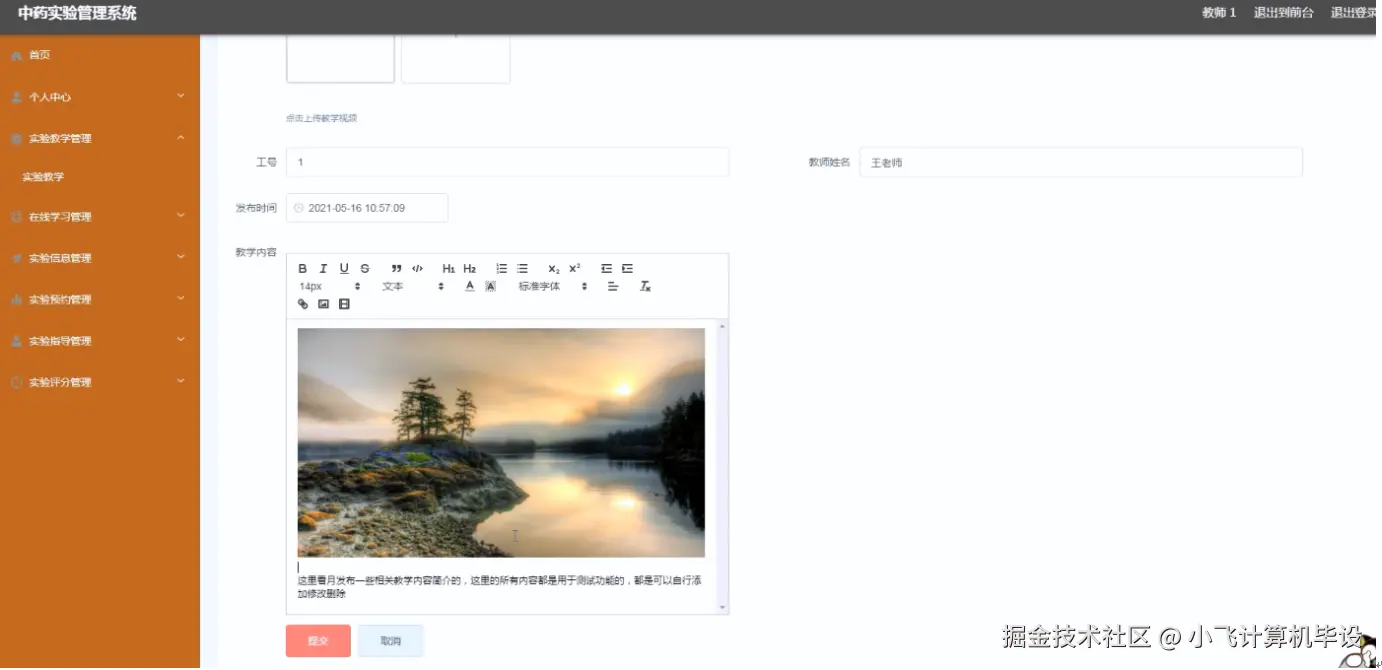This screenshot has width=1382, height=670.
Task: Insert a code block
Action: pos(418,269)
